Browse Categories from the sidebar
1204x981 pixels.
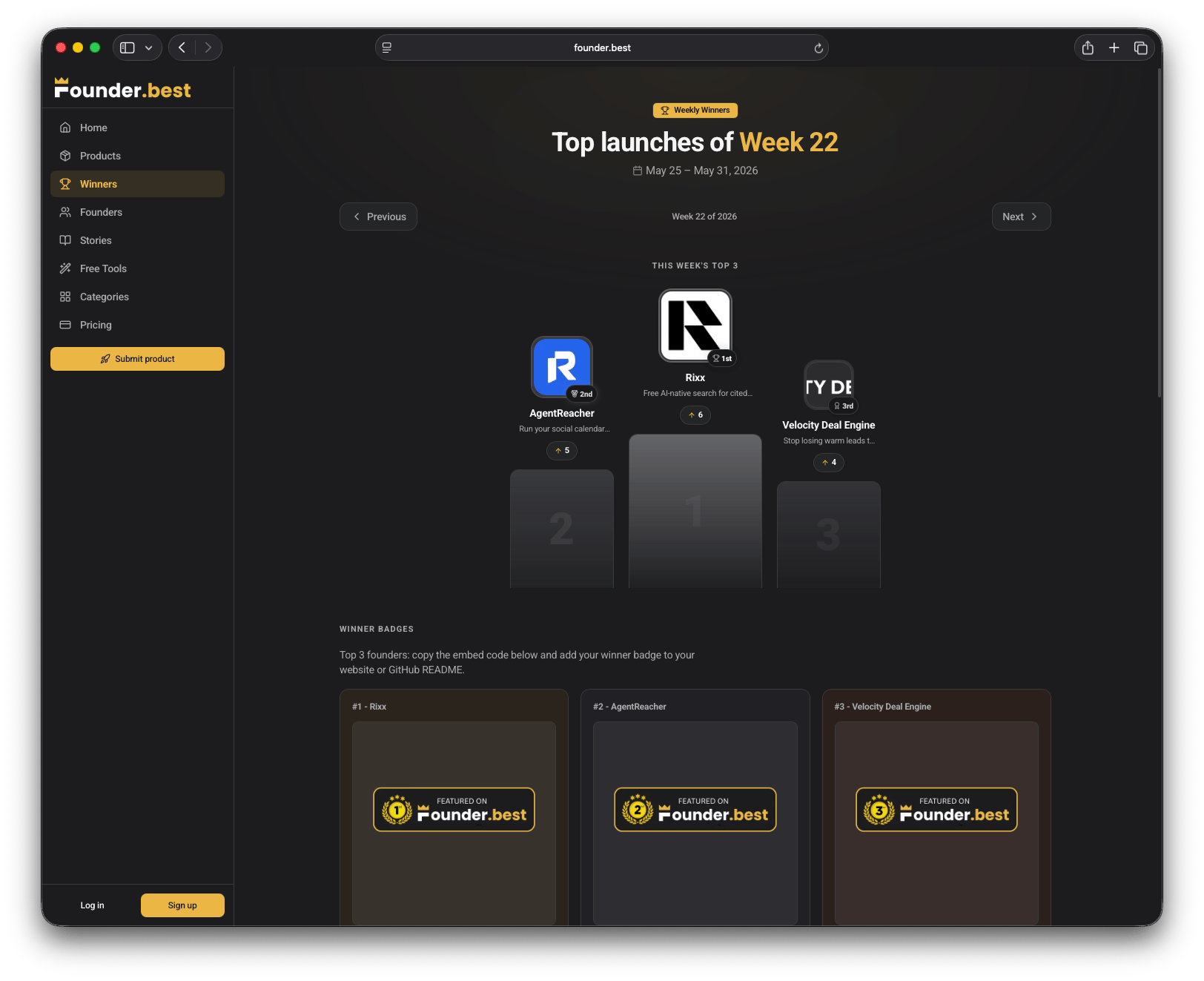click(137, 297)
